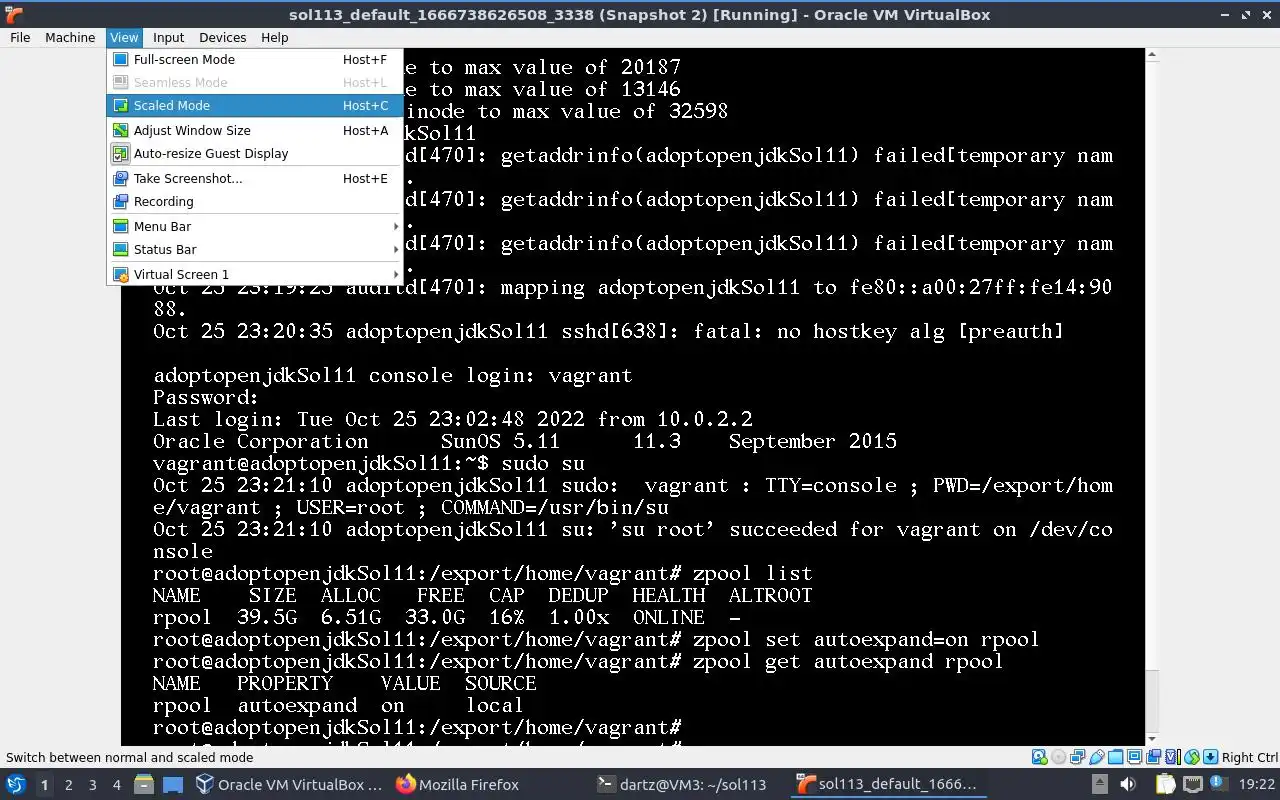Click the show desktop taskbar icon
This screenshot has height=800, width=1280.
pyautogui.click(x=172, y=784)
